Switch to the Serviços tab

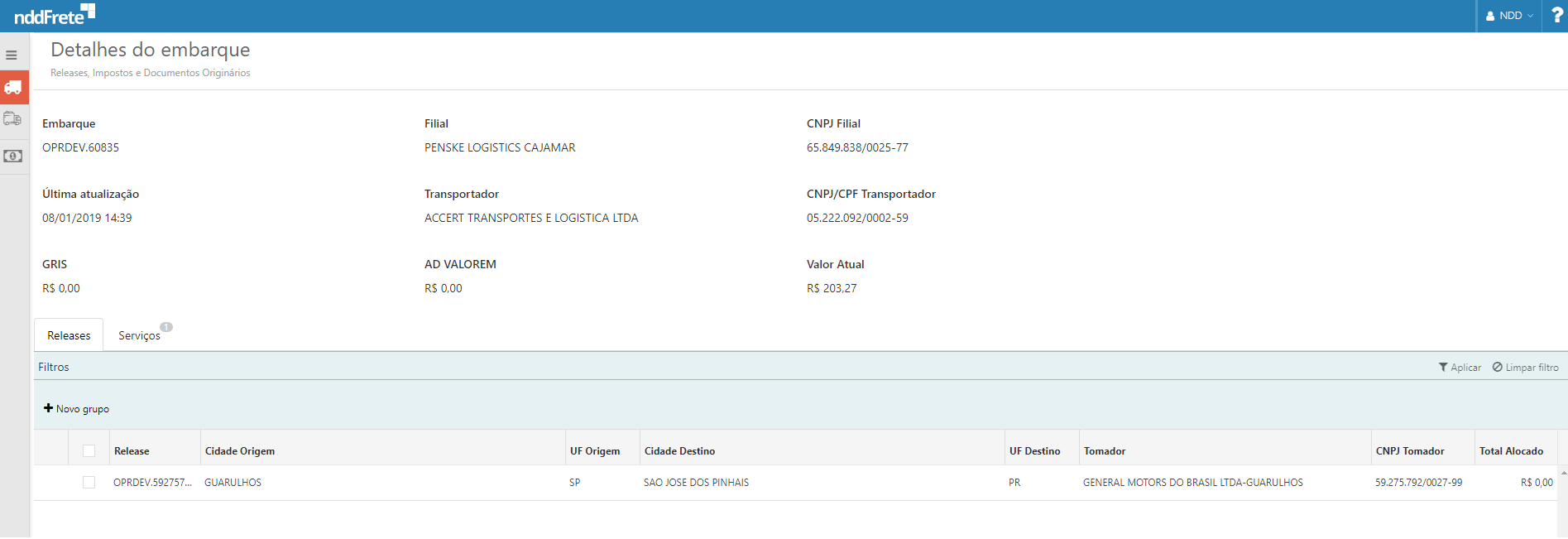tap(139, 335)
